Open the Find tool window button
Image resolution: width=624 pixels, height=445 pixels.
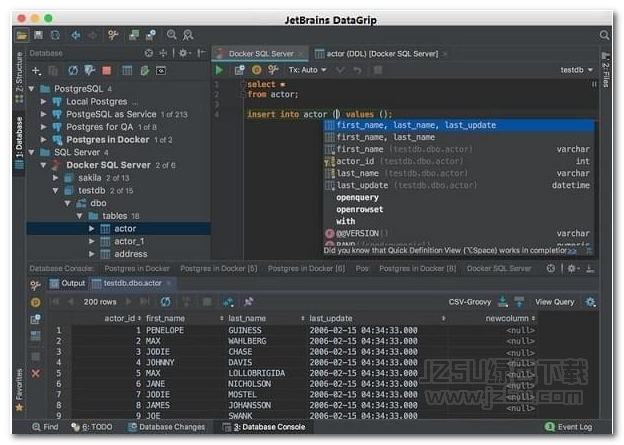(x=45, y=427)
